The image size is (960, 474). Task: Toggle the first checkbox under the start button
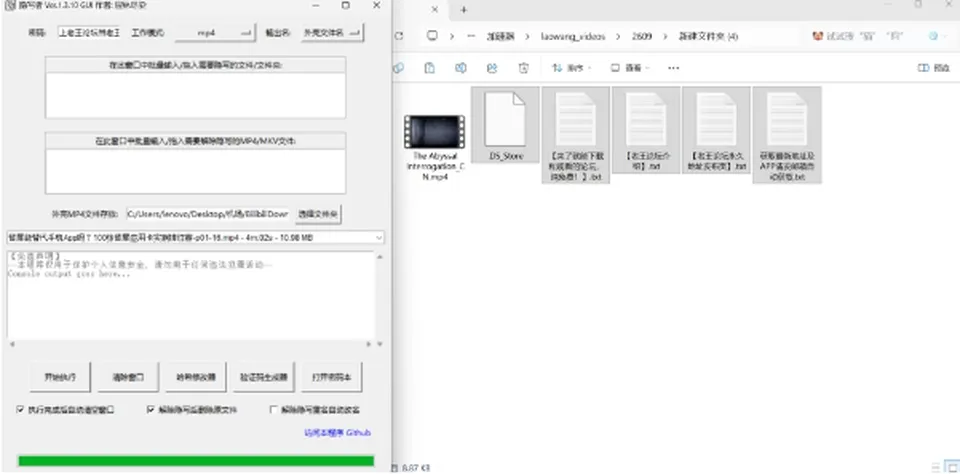(20, 409)
